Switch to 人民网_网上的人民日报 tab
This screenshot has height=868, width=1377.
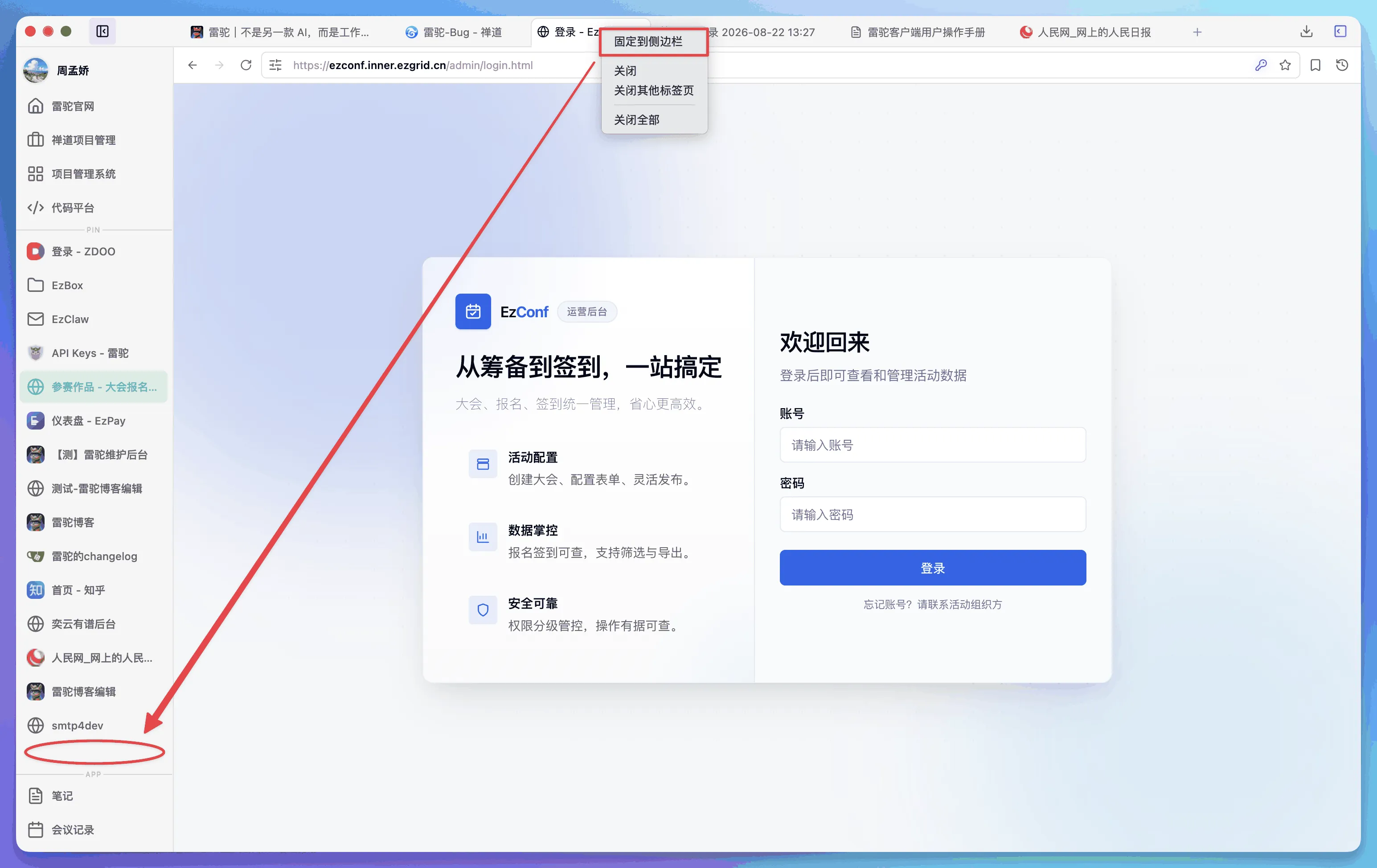(1086, 32)
